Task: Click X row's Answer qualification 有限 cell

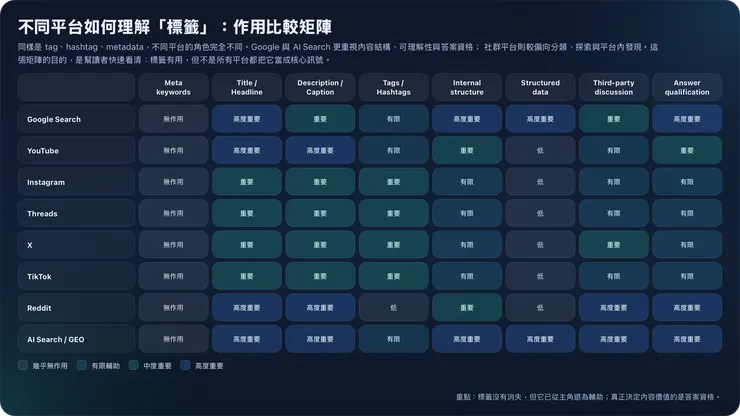Action: coord(687,245)
